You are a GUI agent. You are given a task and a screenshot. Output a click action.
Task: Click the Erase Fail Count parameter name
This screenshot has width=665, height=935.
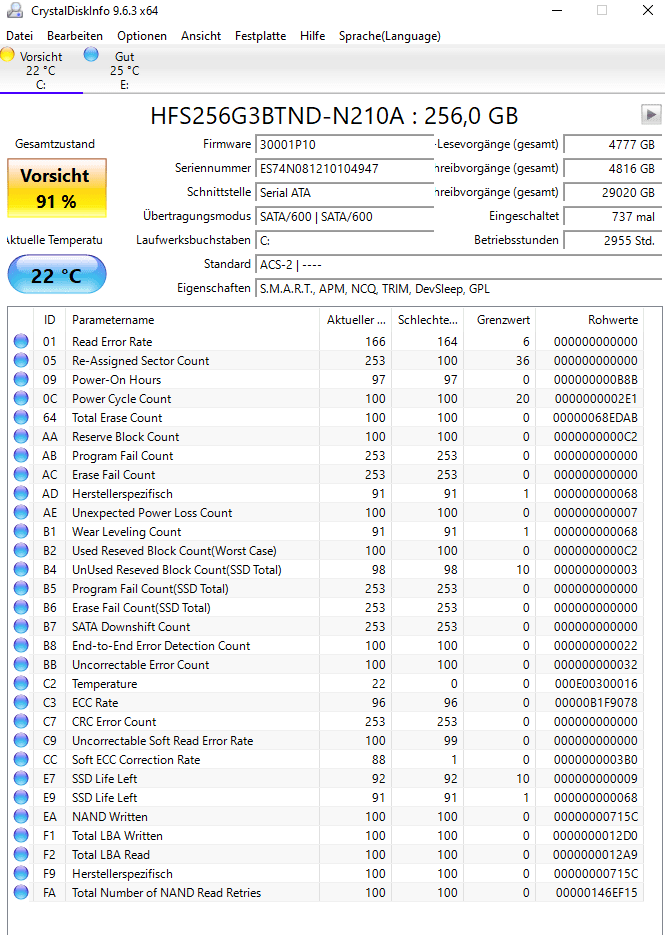tap(113, 475)
